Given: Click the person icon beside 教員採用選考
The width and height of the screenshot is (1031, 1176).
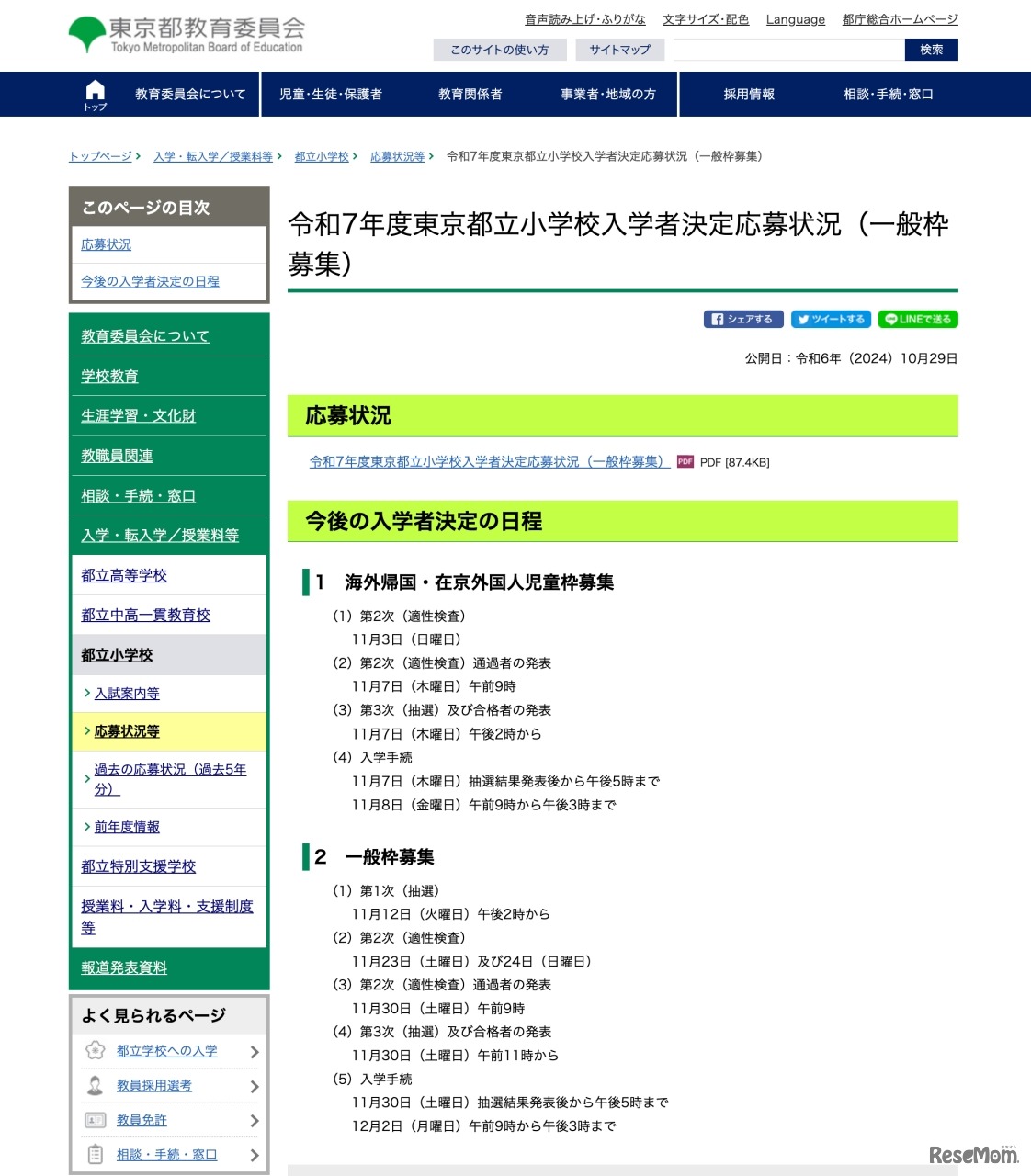Looking at the screenshot, I should pos(95,1085).
